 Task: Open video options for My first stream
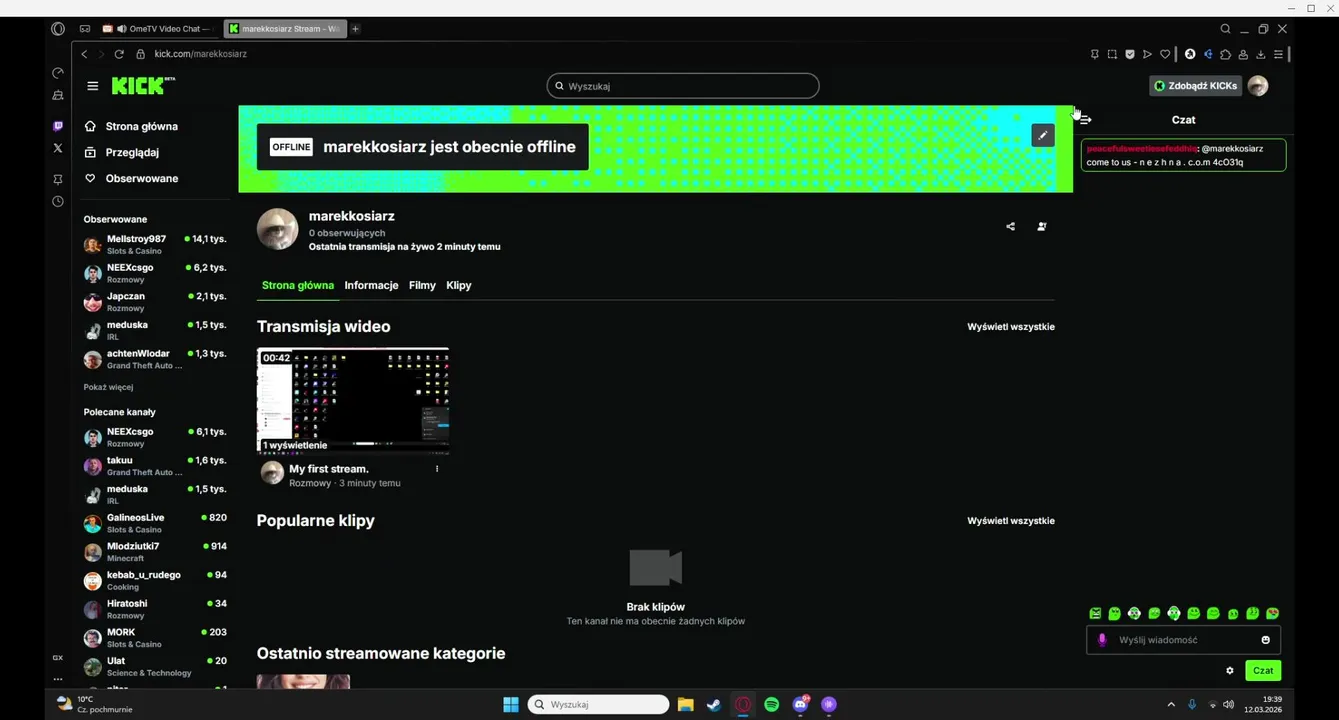(x=437, y=469)
